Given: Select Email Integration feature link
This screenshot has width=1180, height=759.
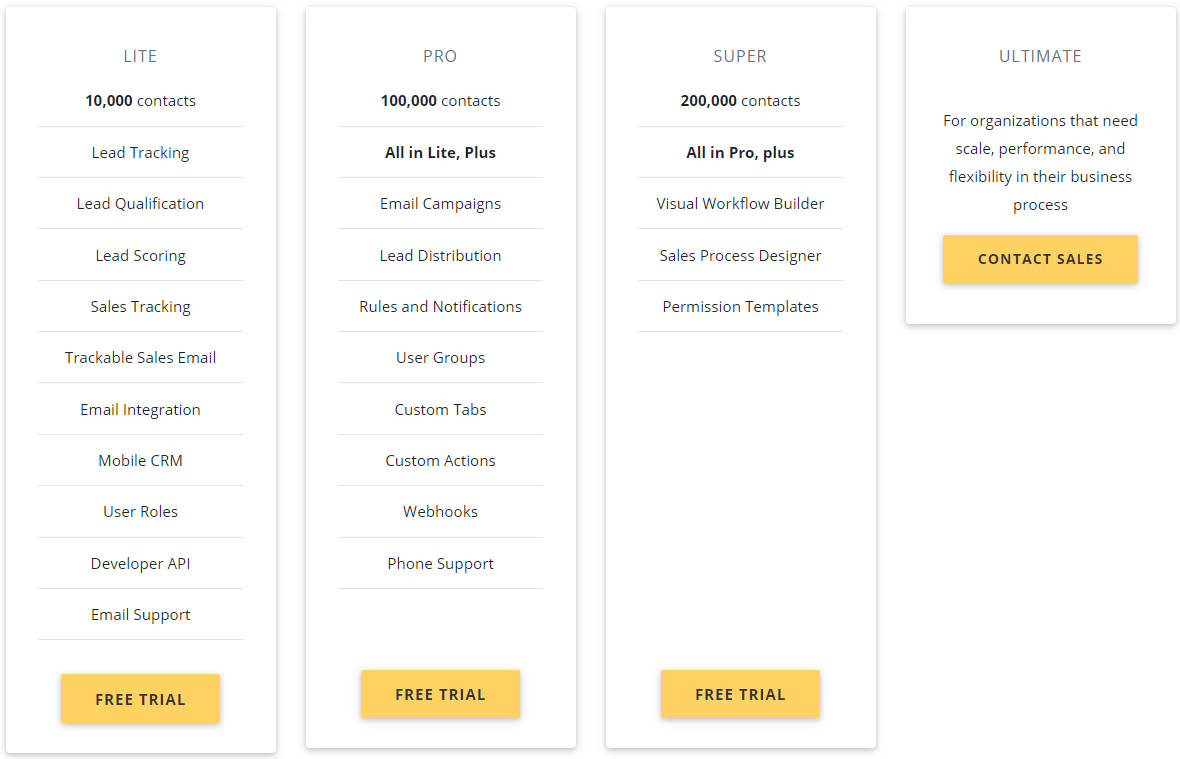Looking at the screenshot, I should [x=140, y=409].
